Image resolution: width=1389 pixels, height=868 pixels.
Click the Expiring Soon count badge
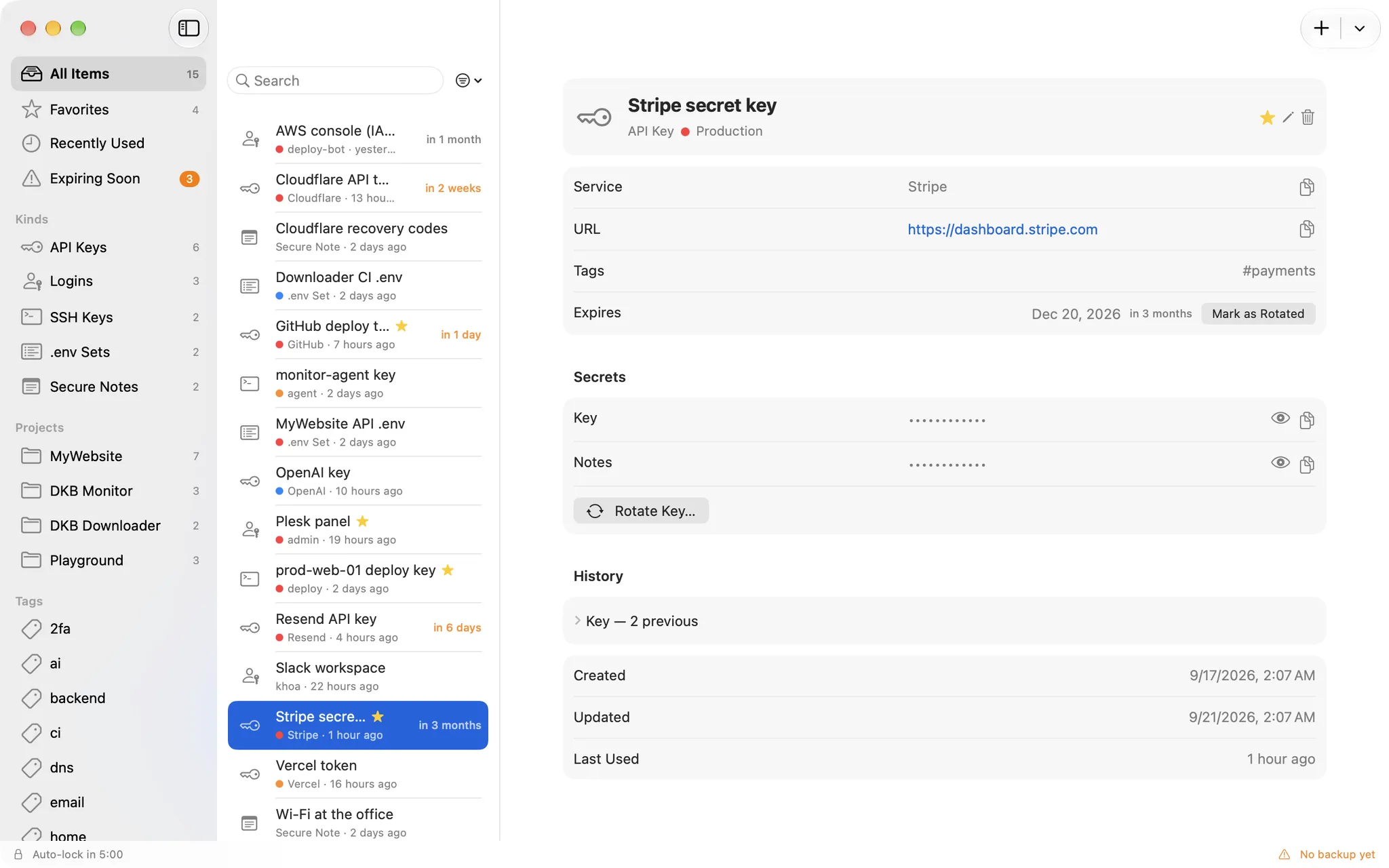tap(189, 179)
